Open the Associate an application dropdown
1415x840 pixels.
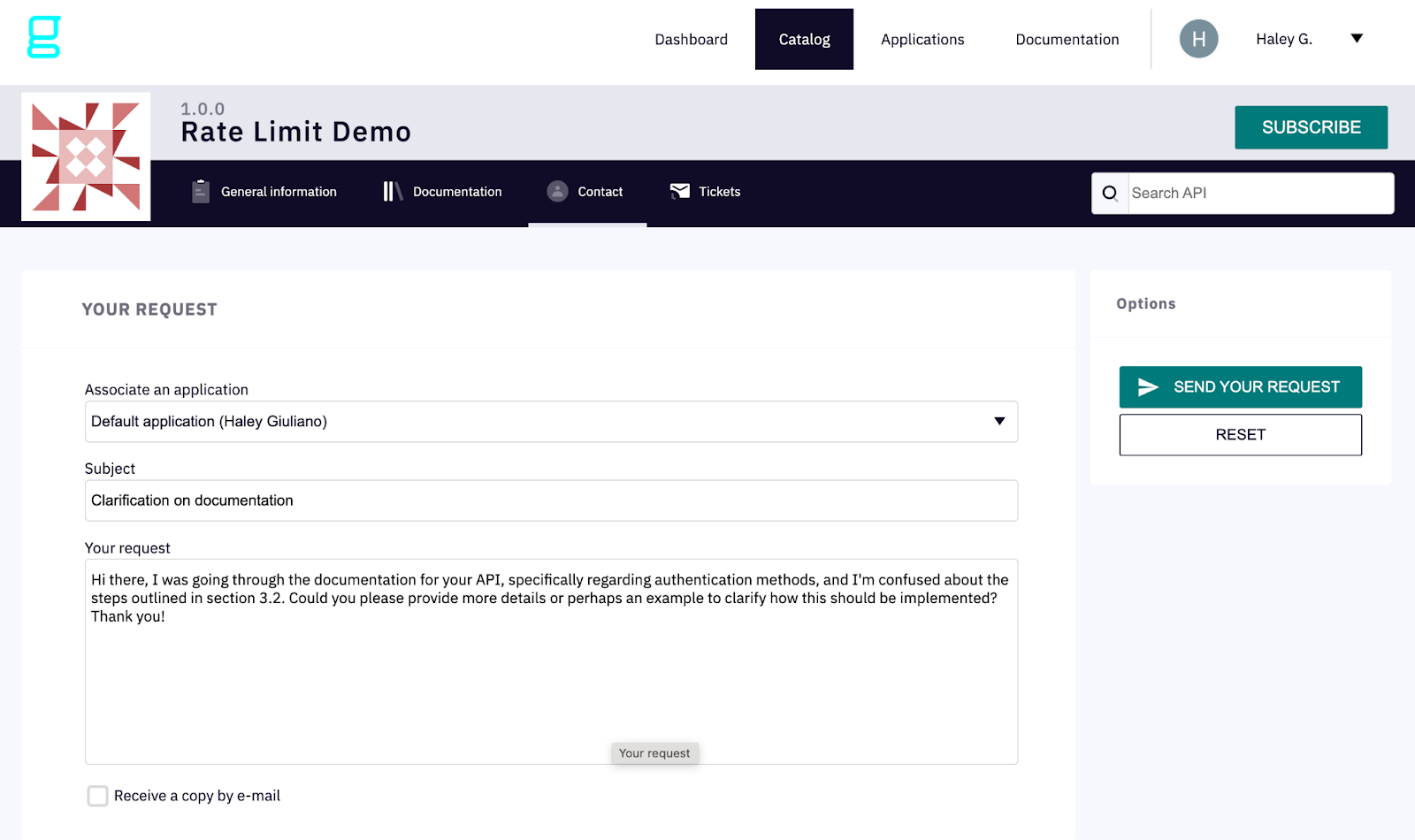(551, 422)
